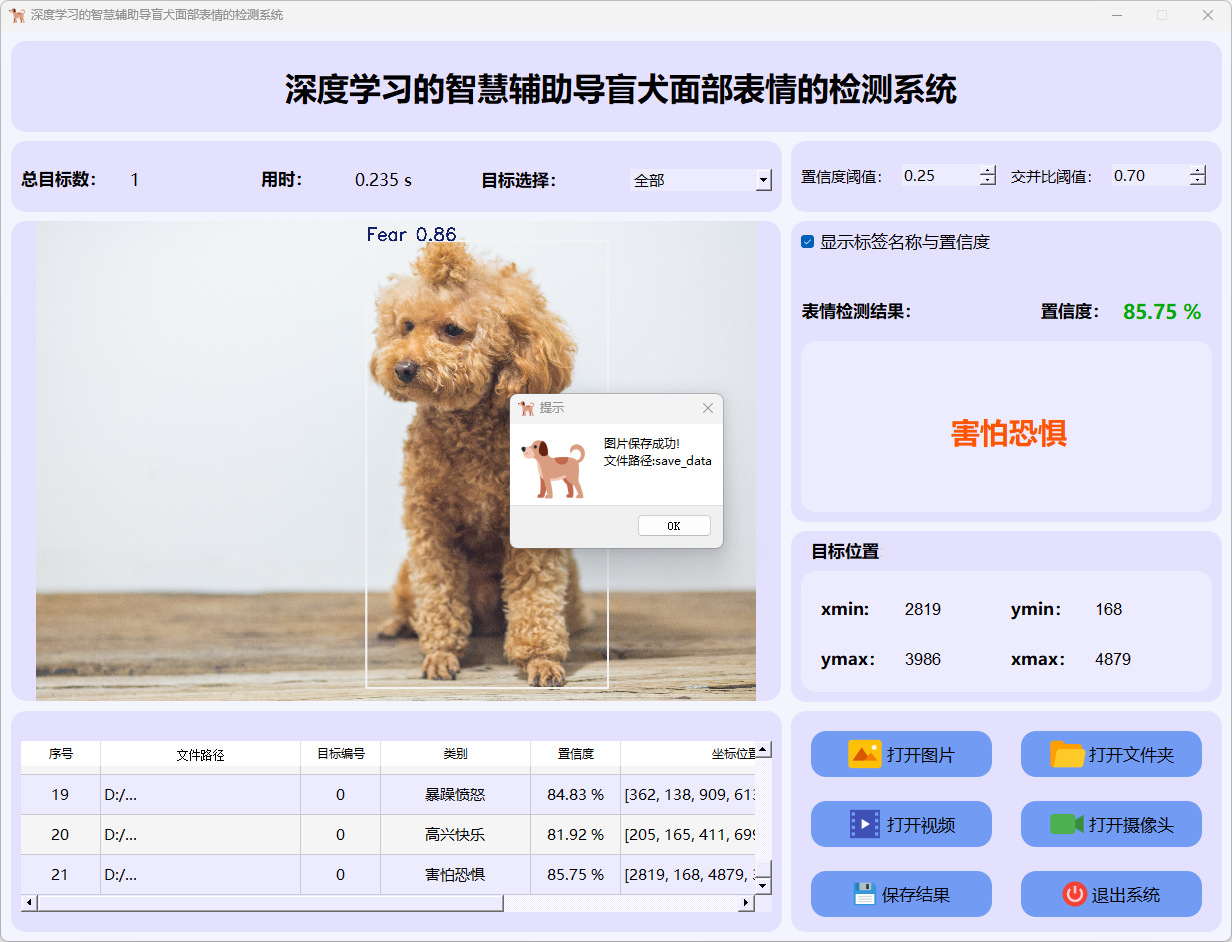
Task: Click the floppy disk save results icon
Action: click(x=864, y=894)
